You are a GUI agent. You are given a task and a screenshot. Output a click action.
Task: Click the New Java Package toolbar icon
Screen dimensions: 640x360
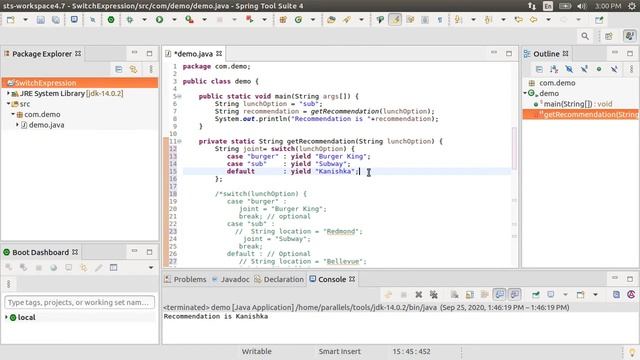pos(283,20)
